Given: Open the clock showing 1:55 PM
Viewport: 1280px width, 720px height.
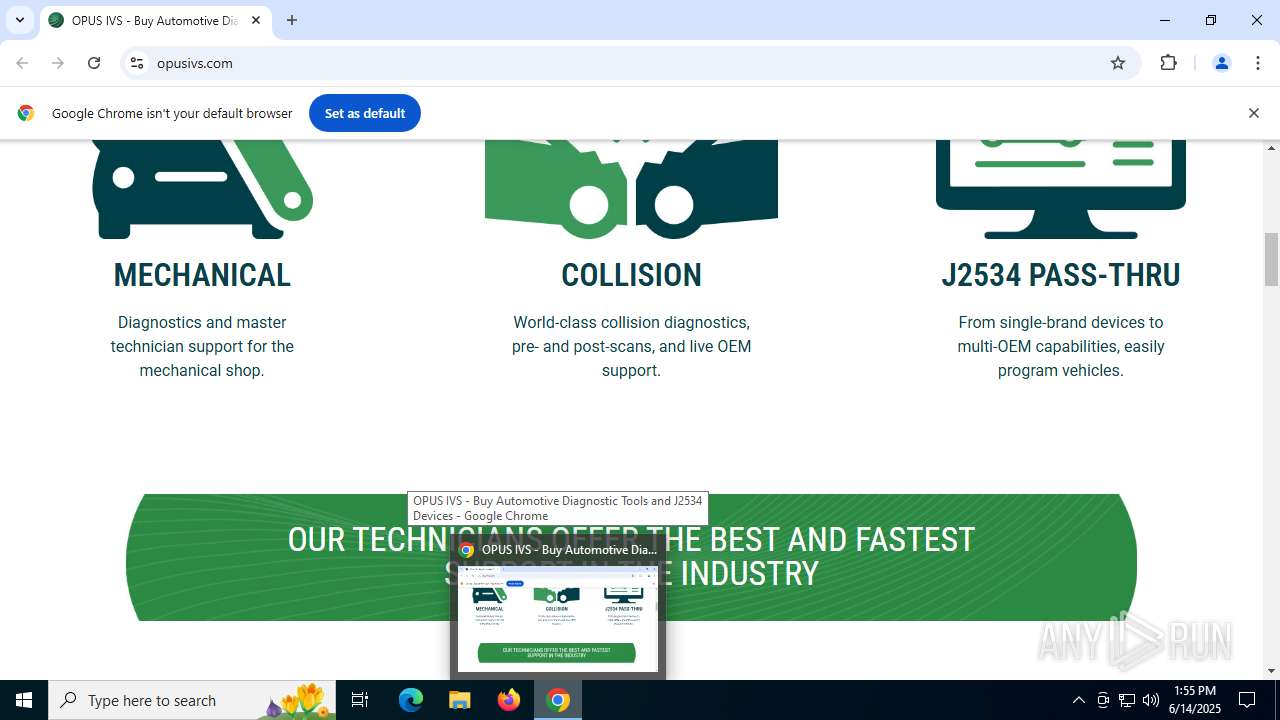Looking at the screenshot, I should click(x=1195, y=700).
